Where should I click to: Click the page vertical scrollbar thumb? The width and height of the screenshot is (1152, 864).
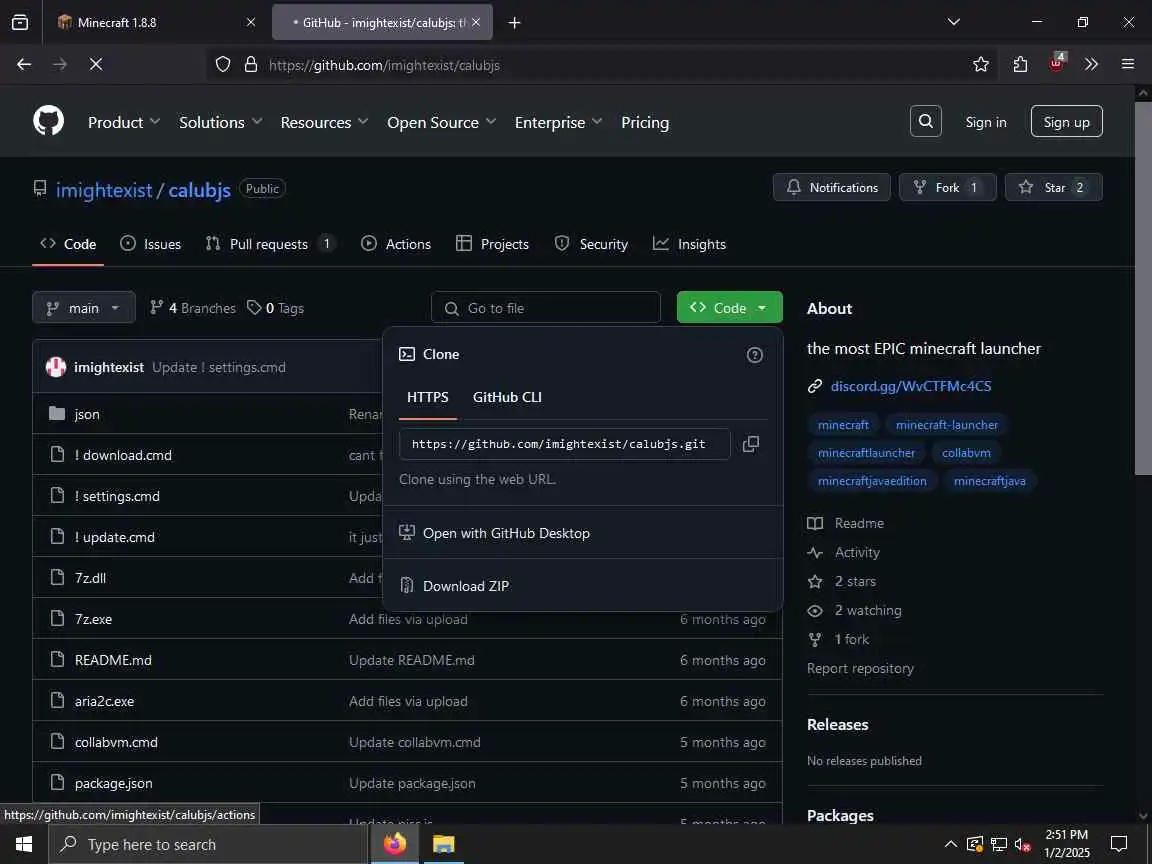(1143, 288)
